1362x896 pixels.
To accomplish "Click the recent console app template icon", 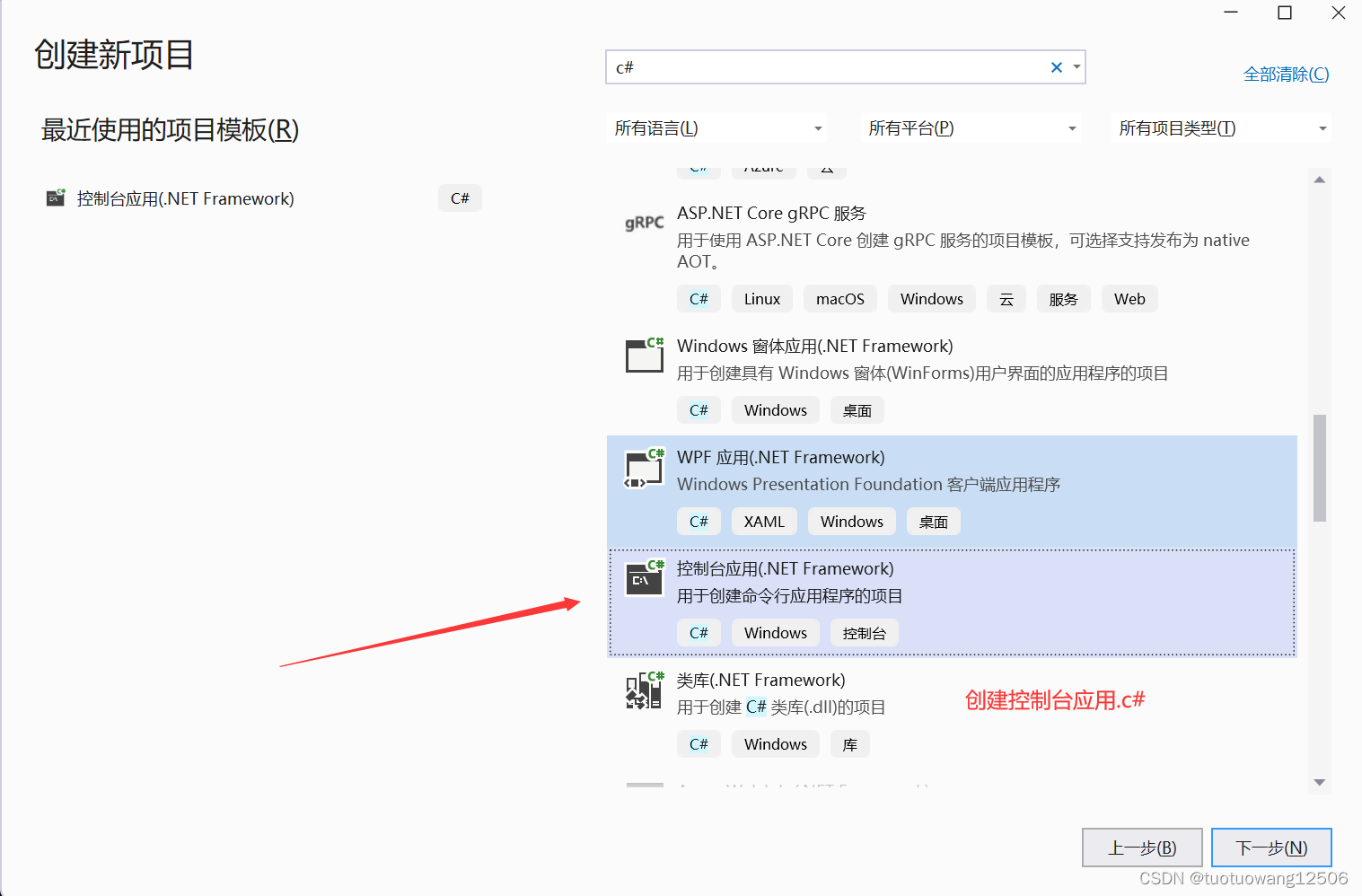I will pyautogui.click(x=56, y=198).
